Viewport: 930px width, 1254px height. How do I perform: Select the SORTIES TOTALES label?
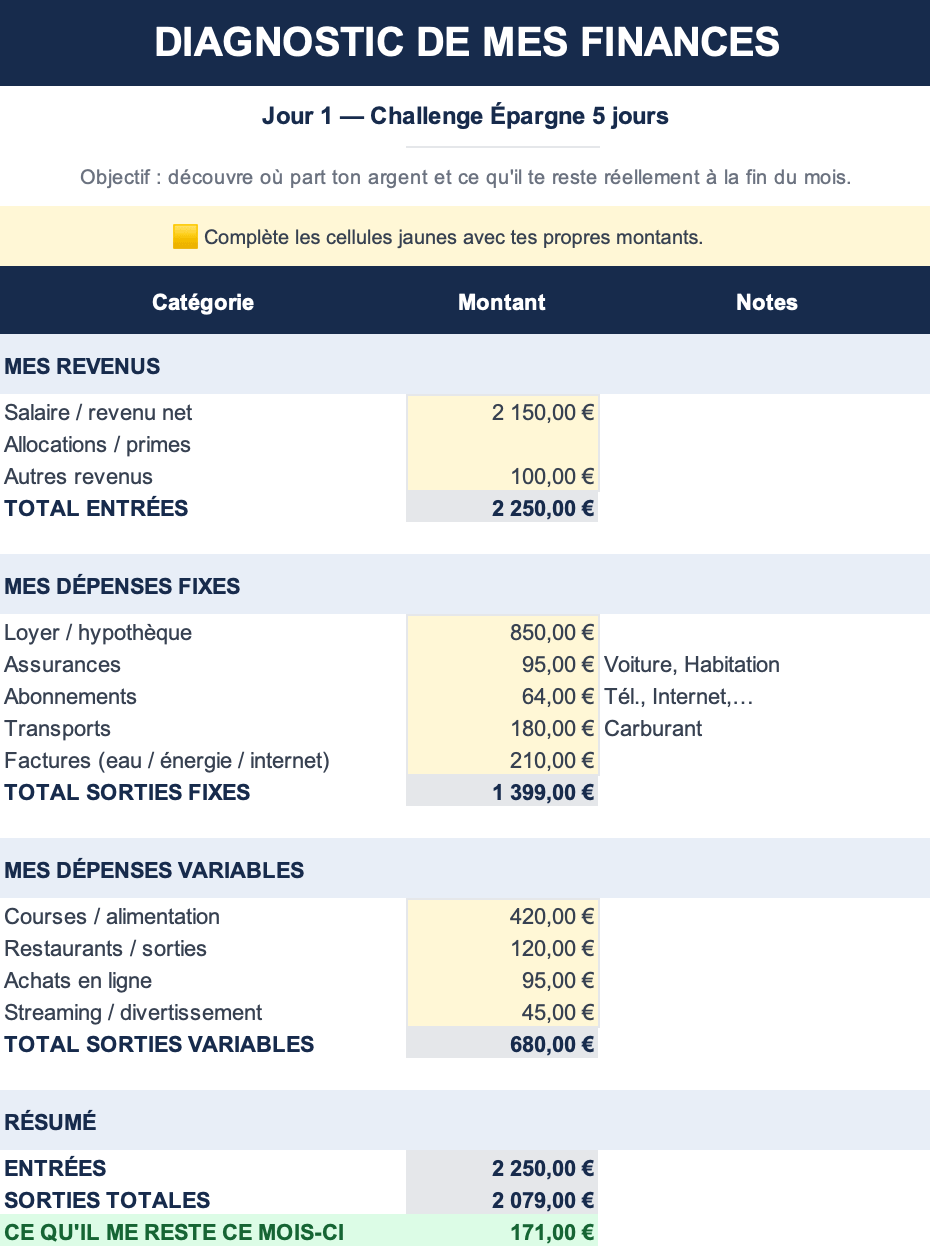click(107, 1200)
